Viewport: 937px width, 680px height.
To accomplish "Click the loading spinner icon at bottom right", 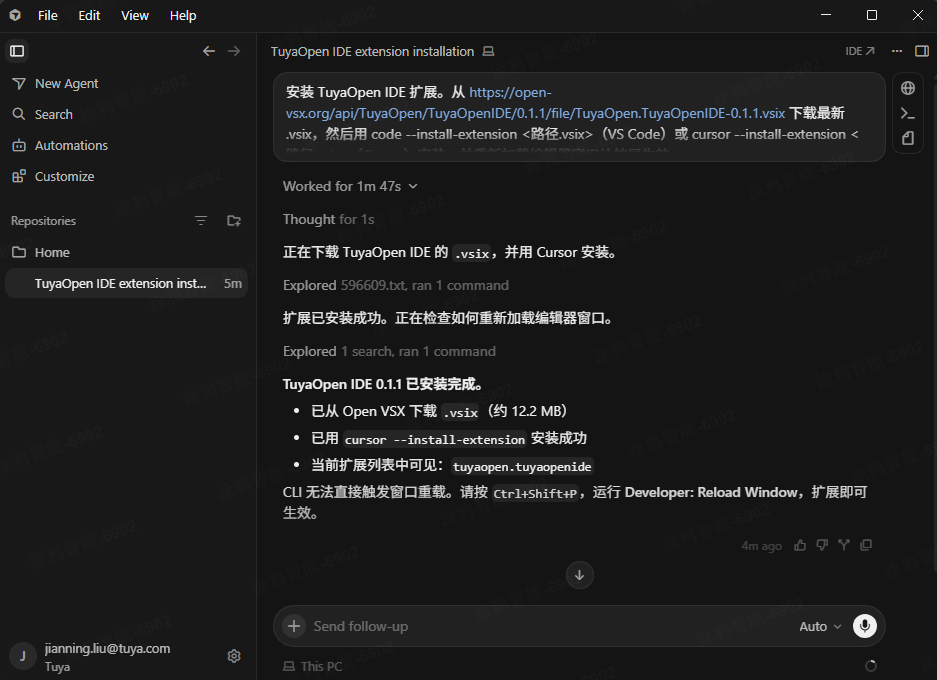I will [871, 666].
